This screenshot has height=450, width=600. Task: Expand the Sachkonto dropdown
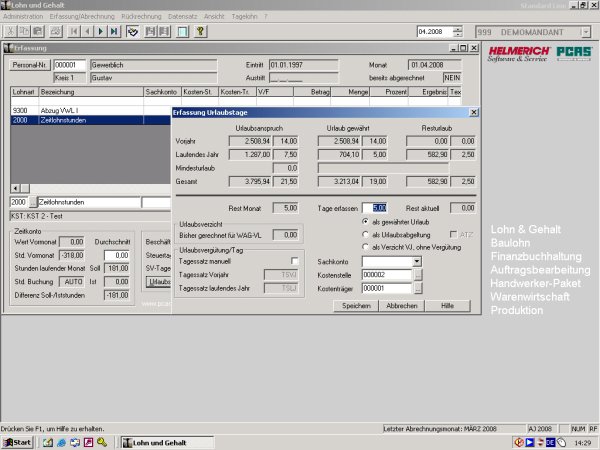click(x=417, y=261)
